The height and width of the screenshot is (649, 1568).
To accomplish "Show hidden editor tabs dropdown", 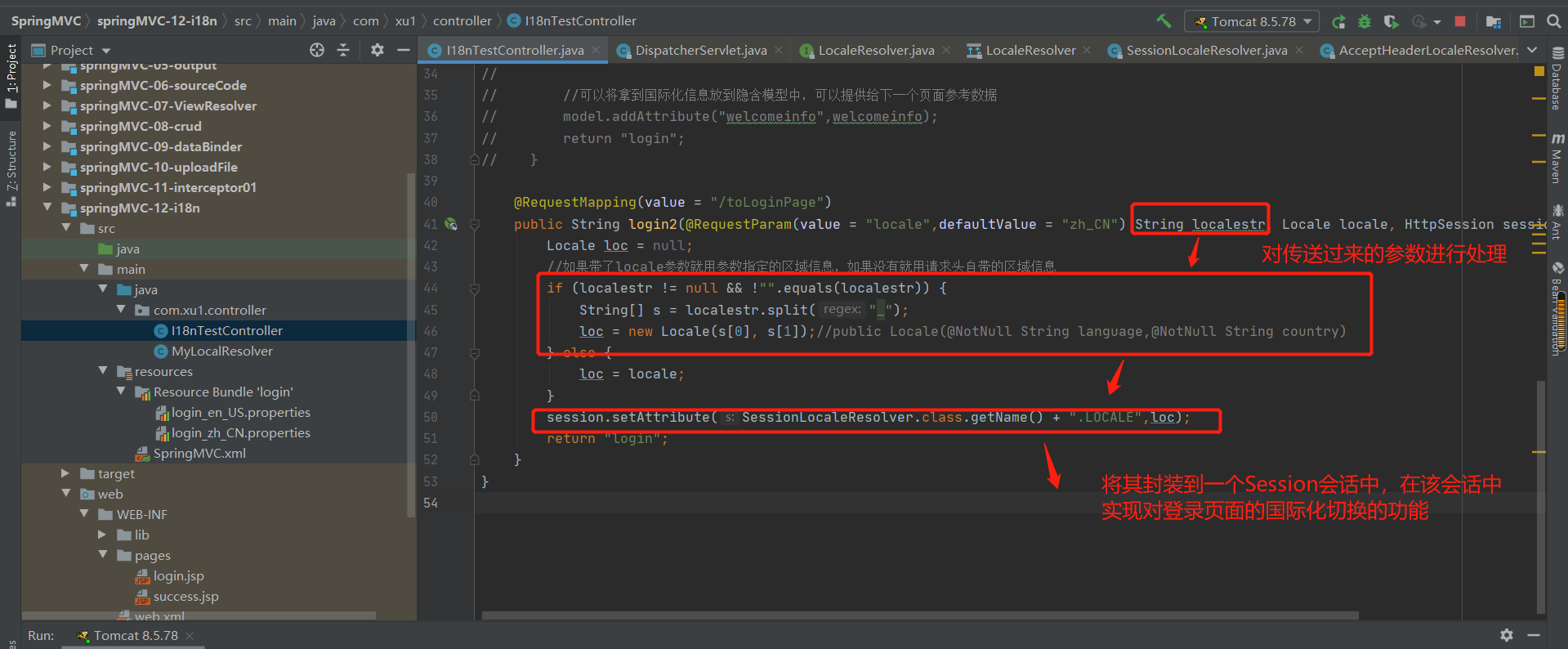I will pos(1532,50).
